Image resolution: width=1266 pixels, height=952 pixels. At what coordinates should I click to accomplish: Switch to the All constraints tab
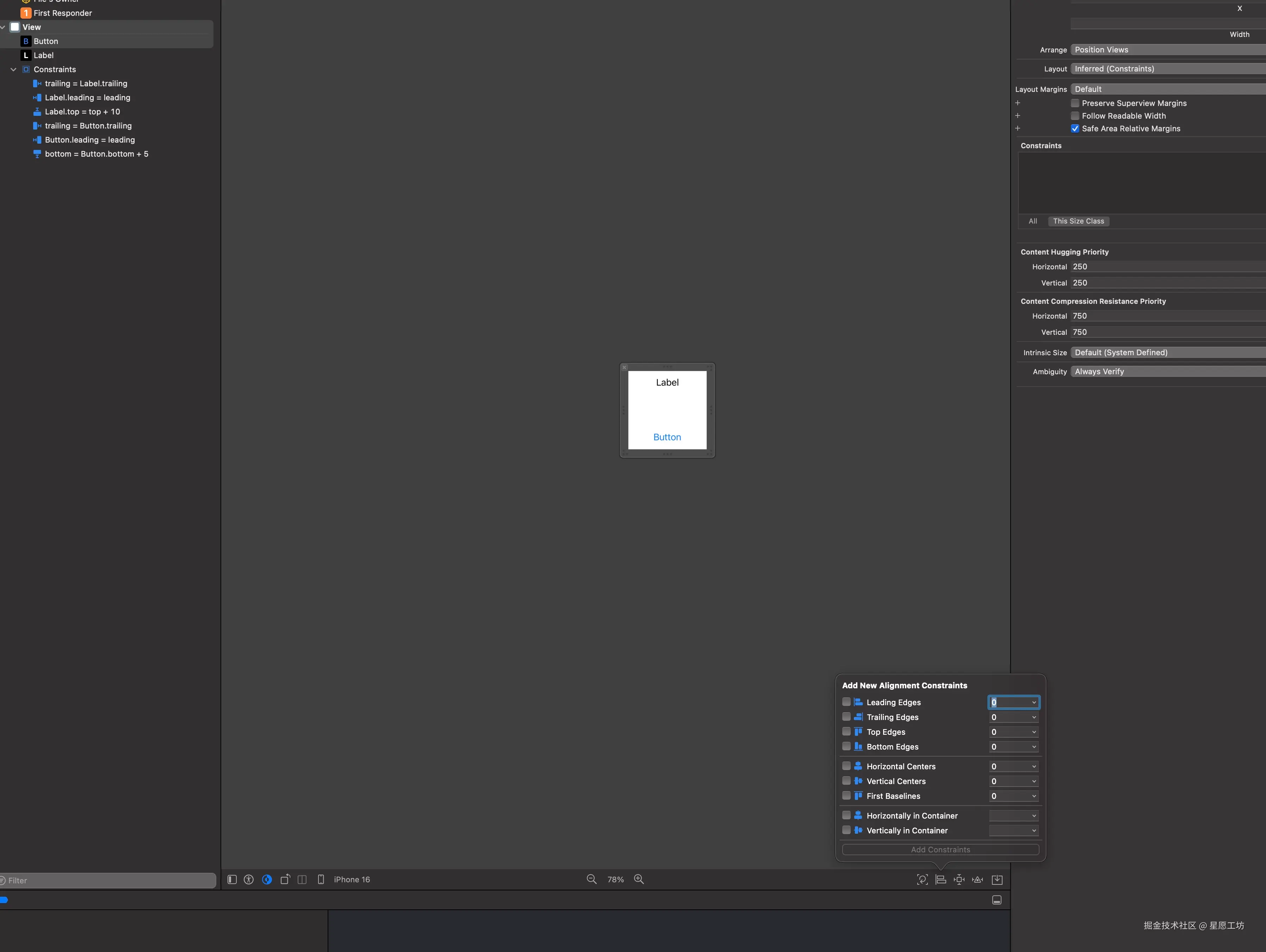1032,221
